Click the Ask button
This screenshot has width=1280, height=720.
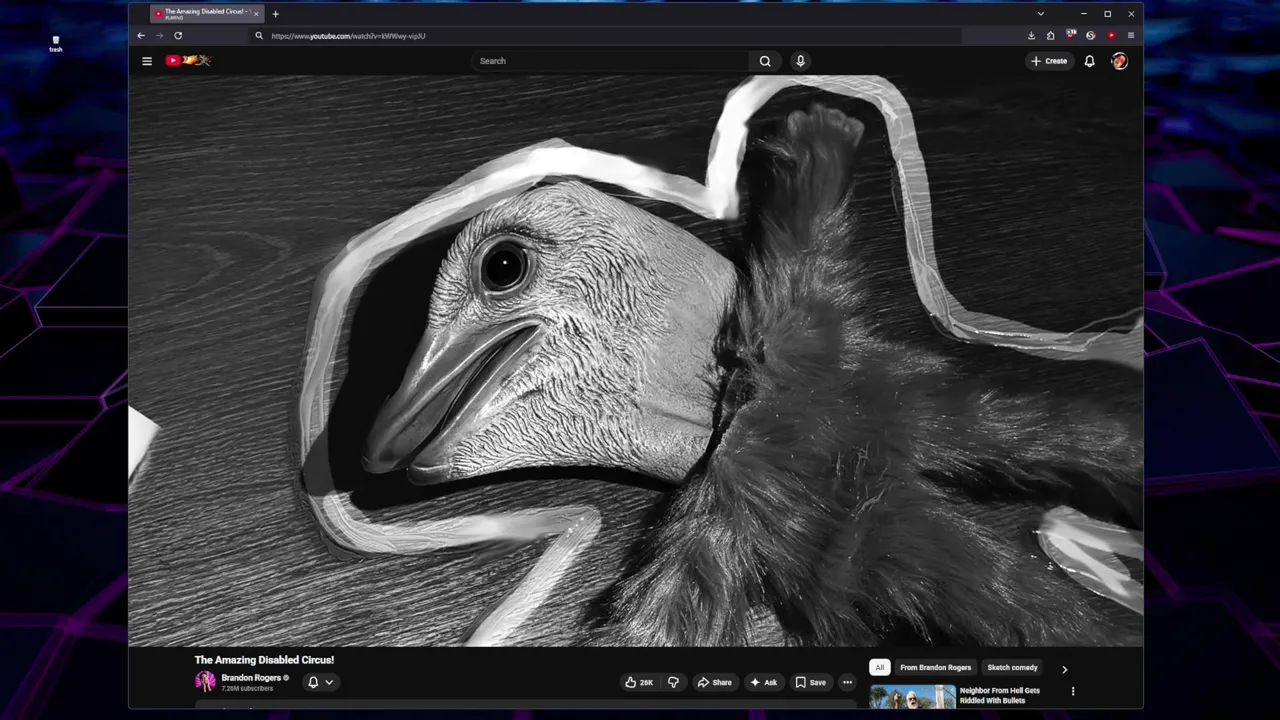pyautogui.click(x=763, y=682)
